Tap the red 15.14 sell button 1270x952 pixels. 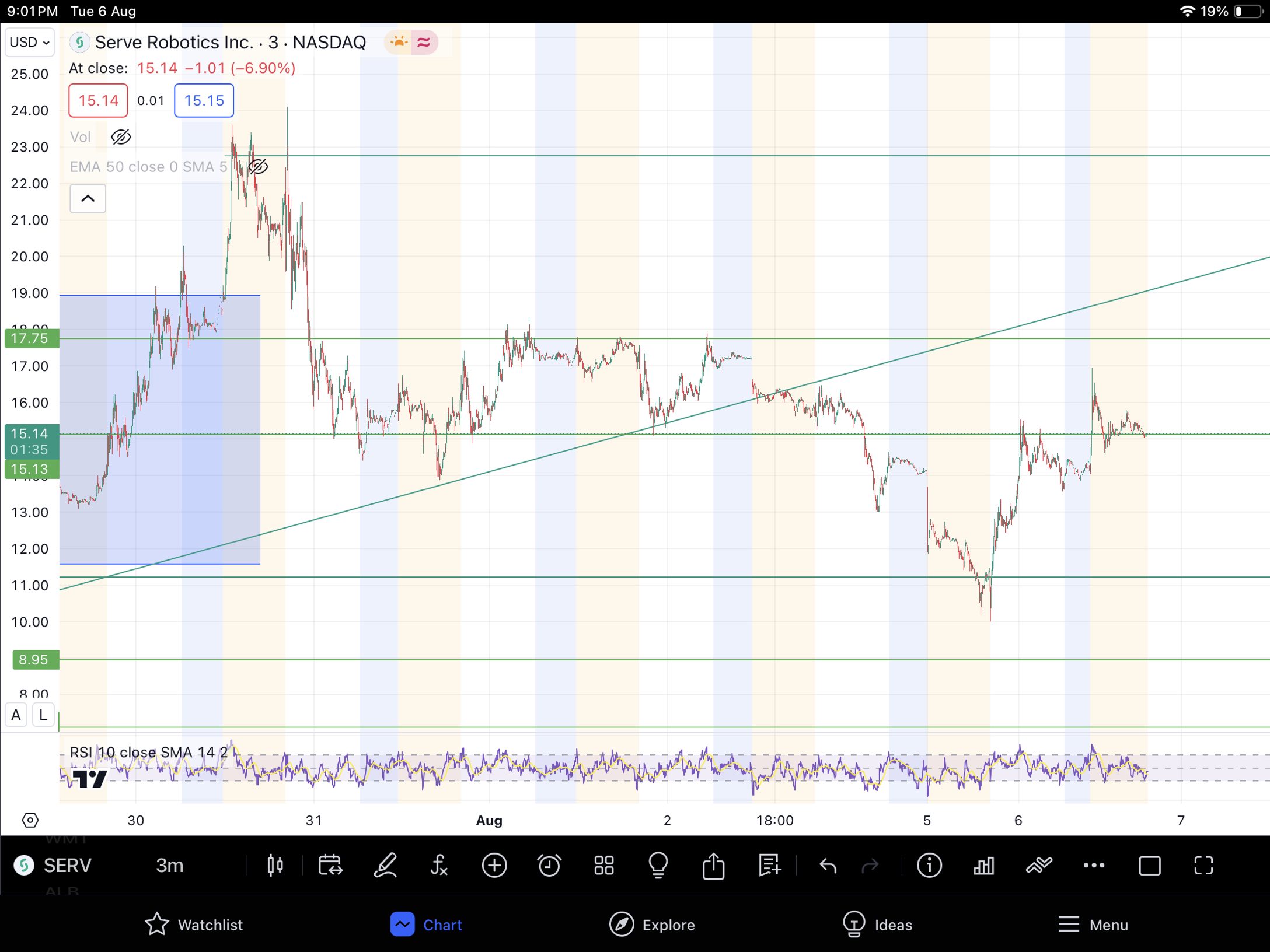coord(98,100)
